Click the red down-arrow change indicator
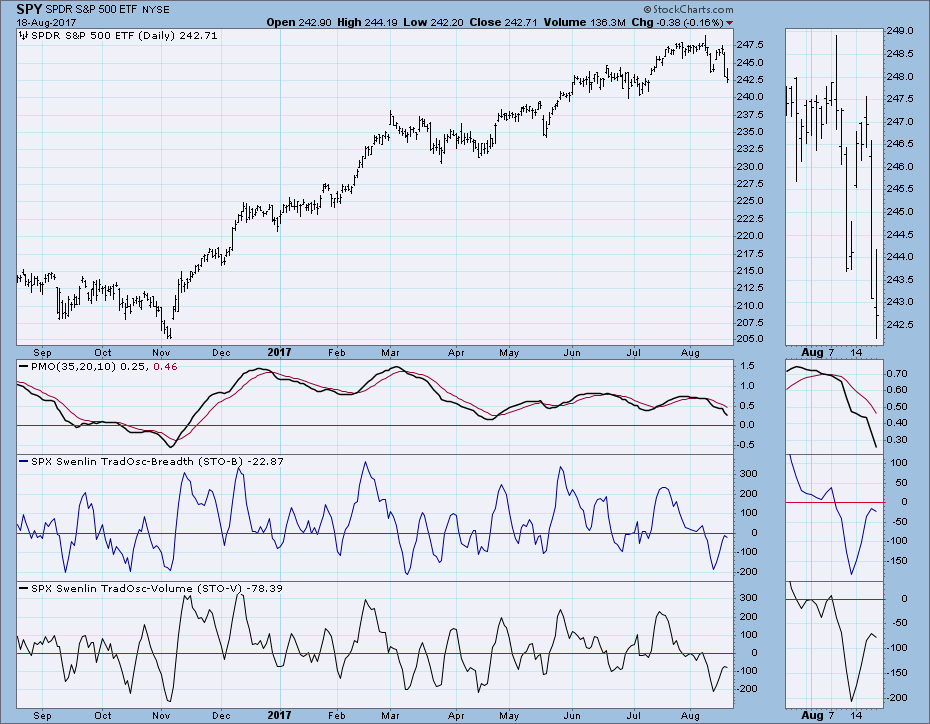This screenshot has height=724, width=930. coord(729,23)
